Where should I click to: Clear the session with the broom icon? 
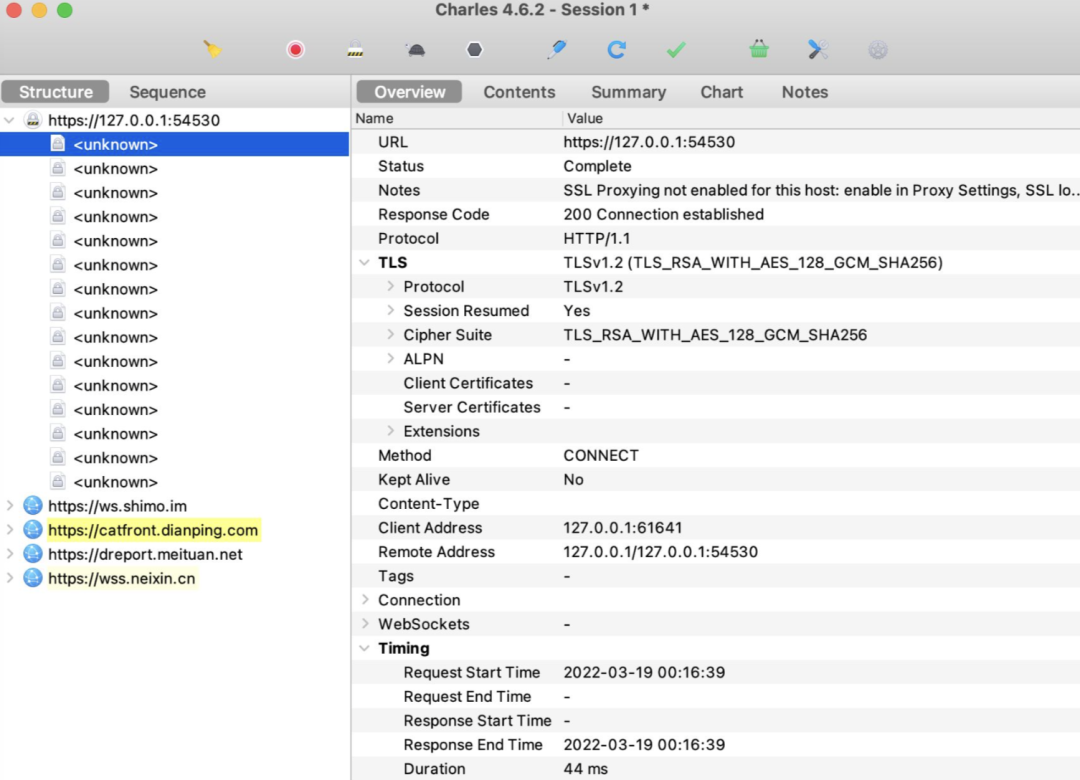tap(212, 50)
